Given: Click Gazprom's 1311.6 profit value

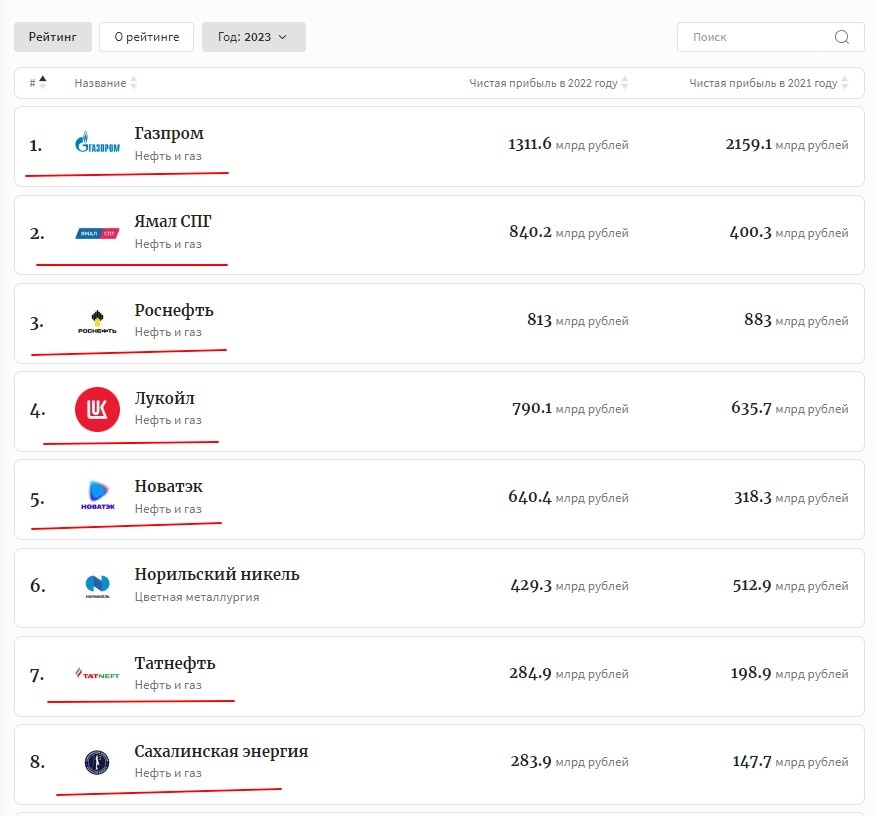Looking at the screenshot, I should [529, 144].
